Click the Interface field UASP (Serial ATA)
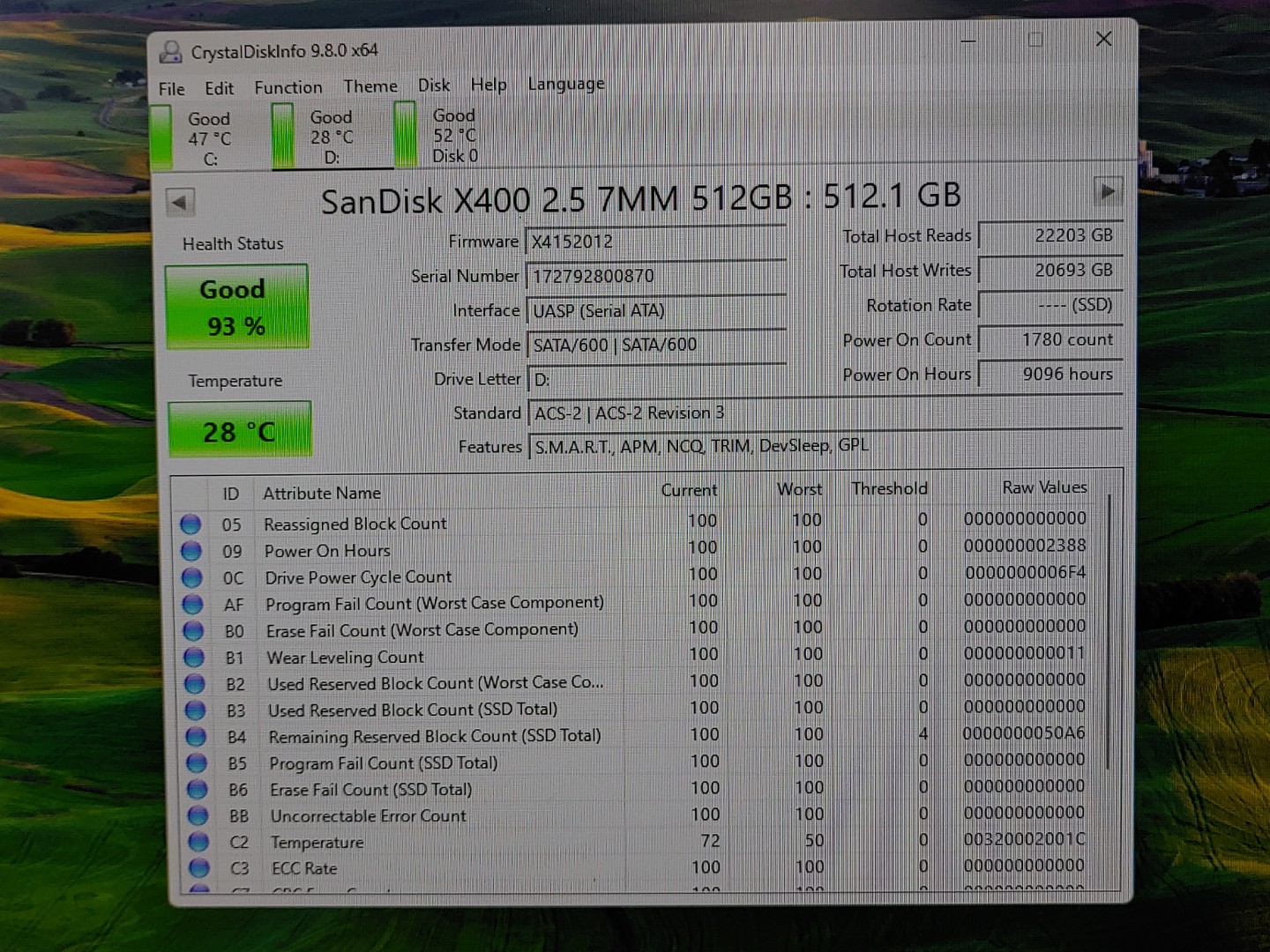Image resolution: width=1270 pixels, height=952 pixels. 656,310
